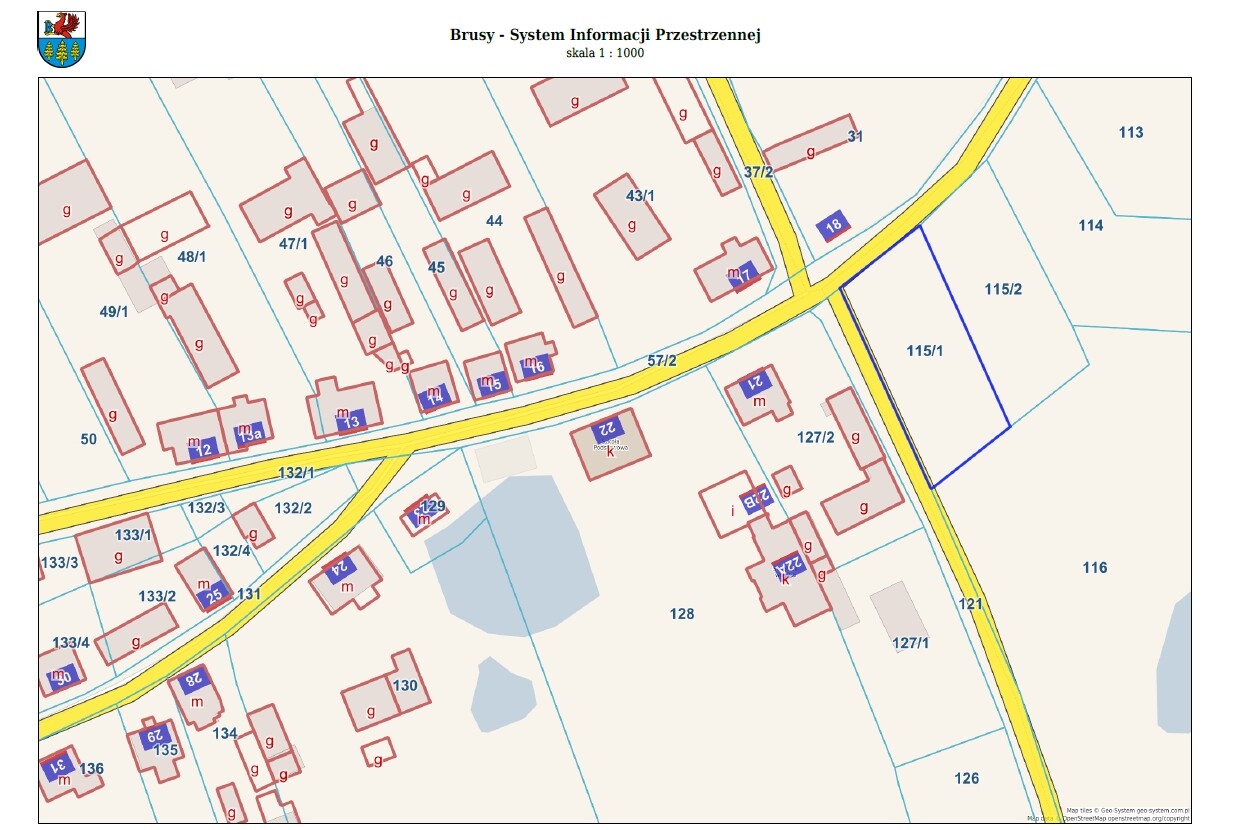1234x830 pixels.
Task: Select the blue address marker 29
Action: 156,737
